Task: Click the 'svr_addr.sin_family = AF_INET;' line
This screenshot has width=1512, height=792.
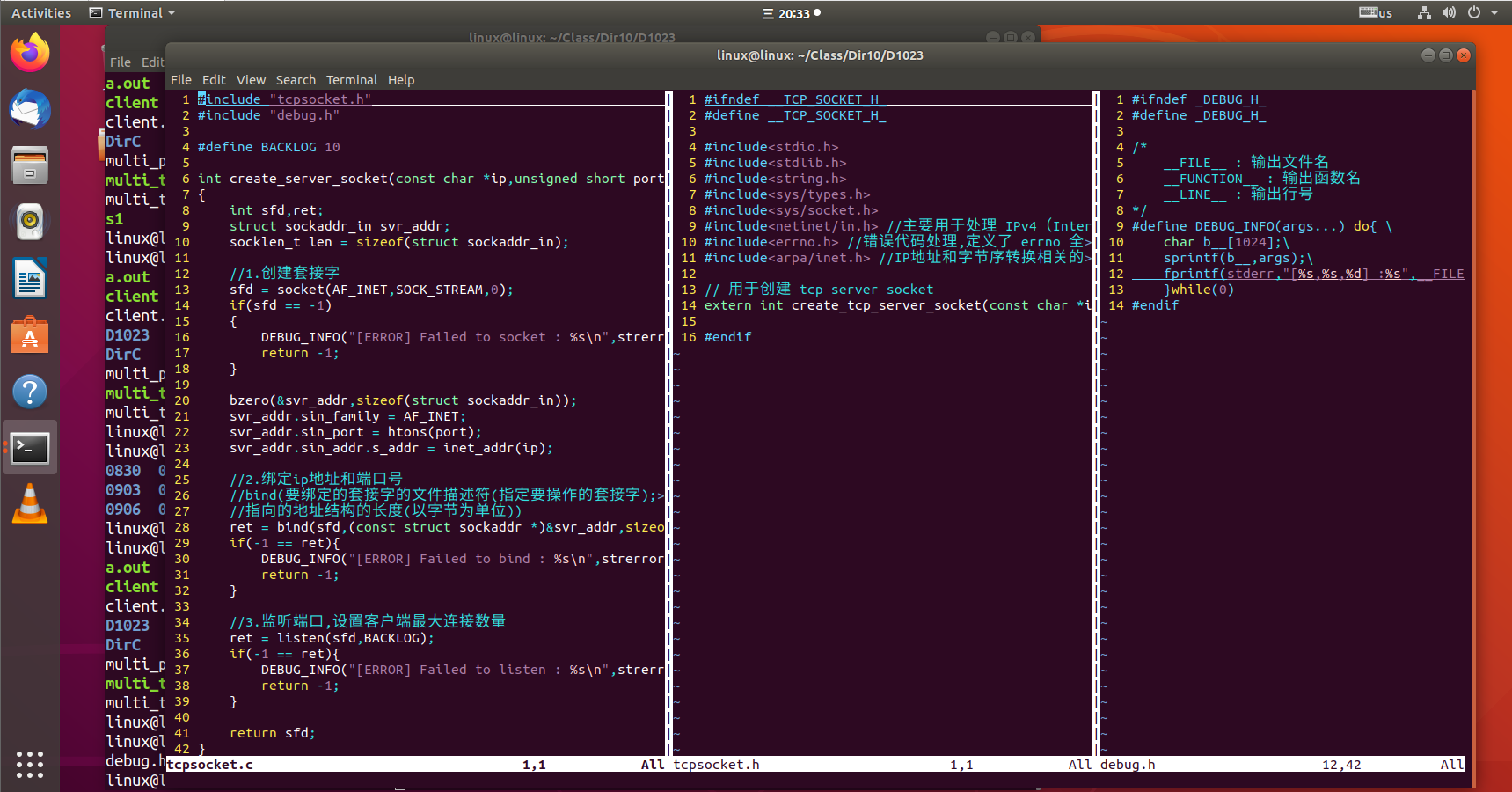Action: (347, 416)
